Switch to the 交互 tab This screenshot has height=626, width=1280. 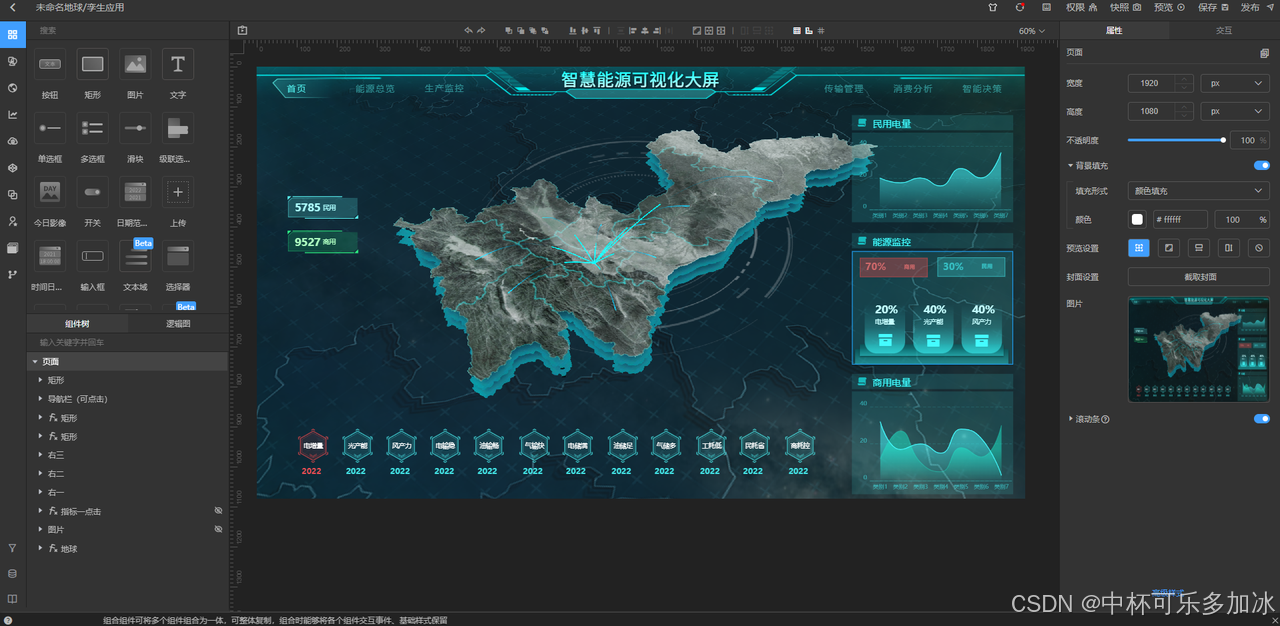pyautogui.click(x=1224, y=31)
